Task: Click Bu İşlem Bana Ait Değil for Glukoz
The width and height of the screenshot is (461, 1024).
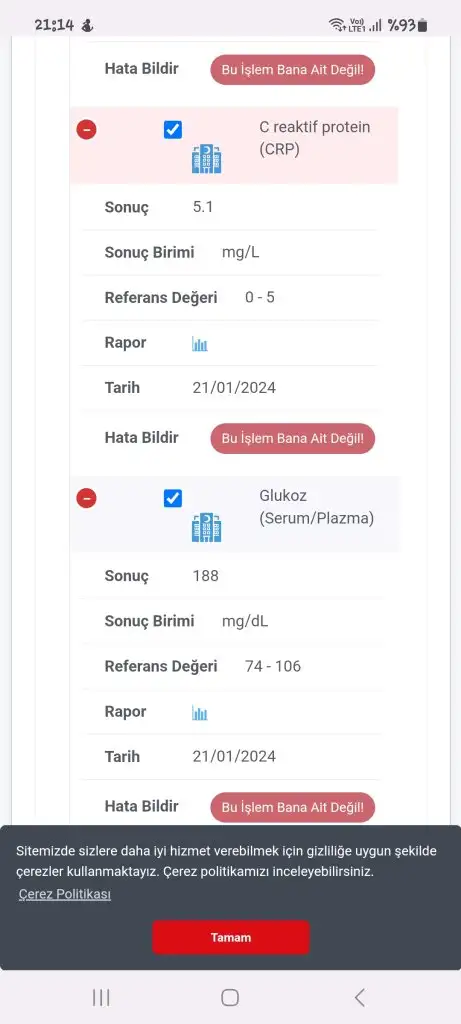Action: coord(293,807)
